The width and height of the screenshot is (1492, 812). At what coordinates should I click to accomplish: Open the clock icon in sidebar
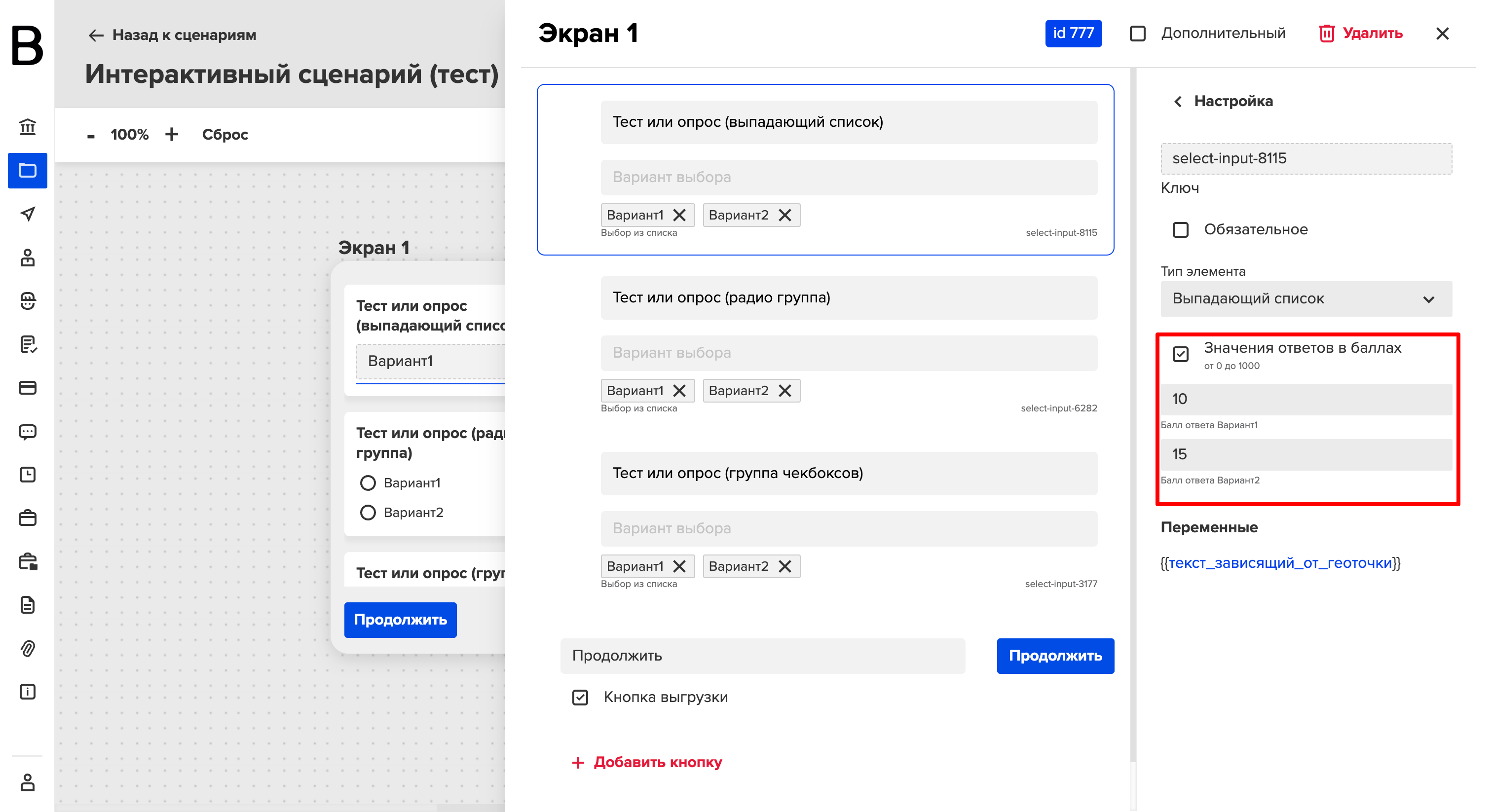[x=27, y=475]
